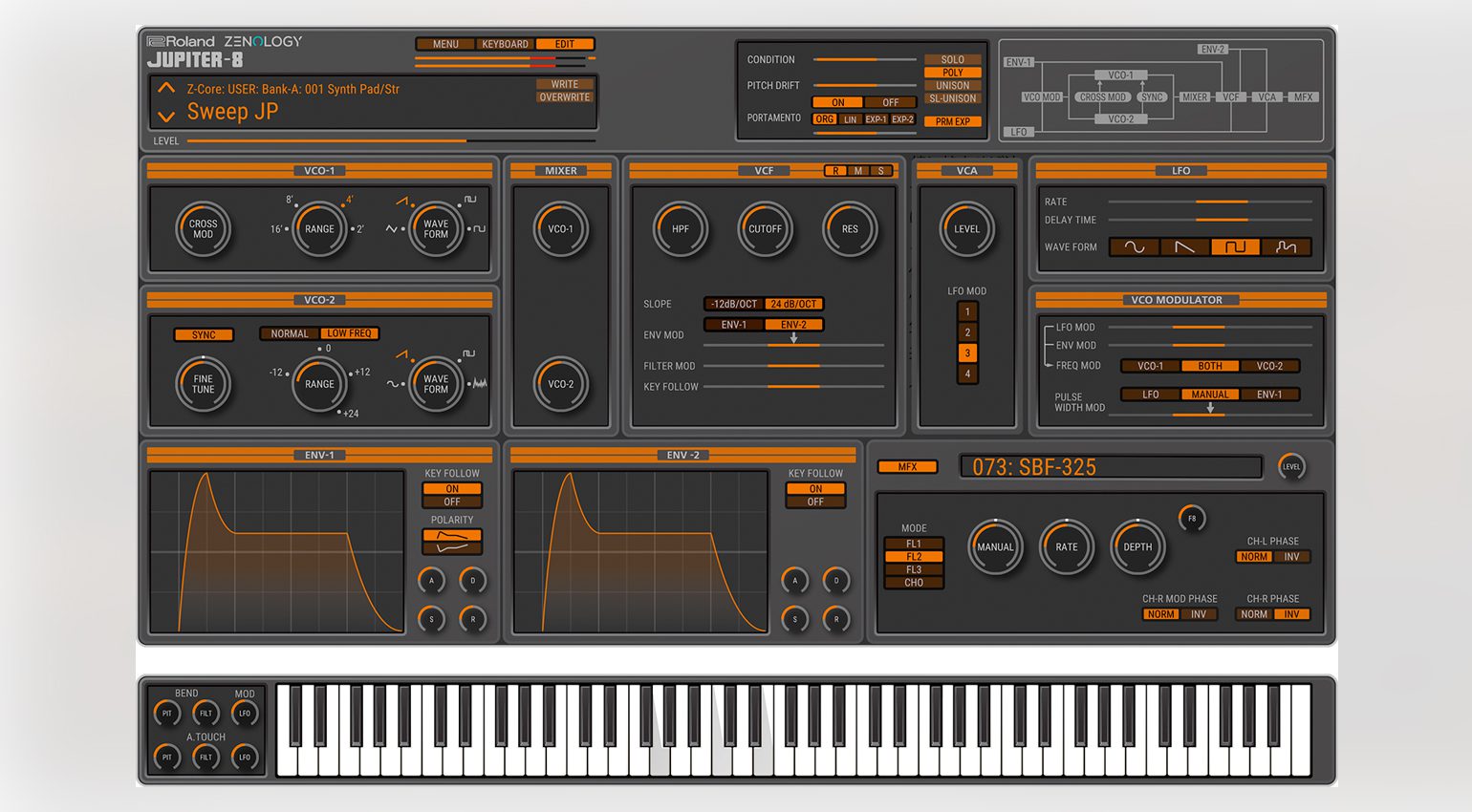Open the MENU tab
The height and width of the screenshot is (812, 1472).
445,44
